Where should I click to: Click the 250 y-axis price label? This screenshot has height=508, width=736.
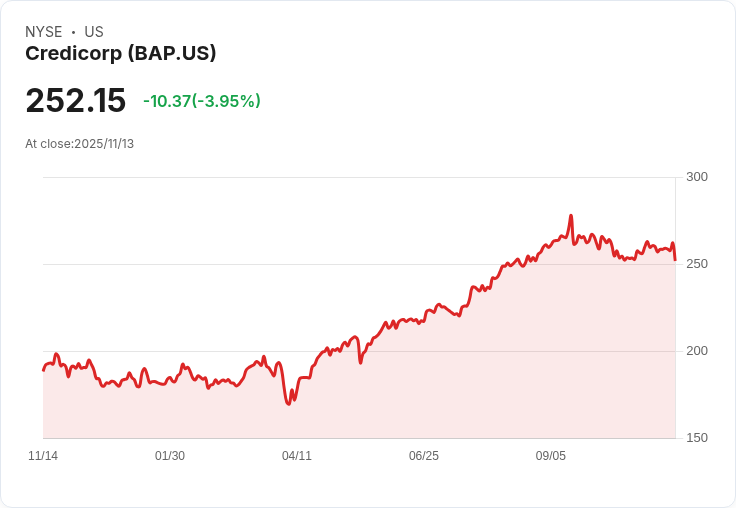pyautogui.click(x=697, y=264)
